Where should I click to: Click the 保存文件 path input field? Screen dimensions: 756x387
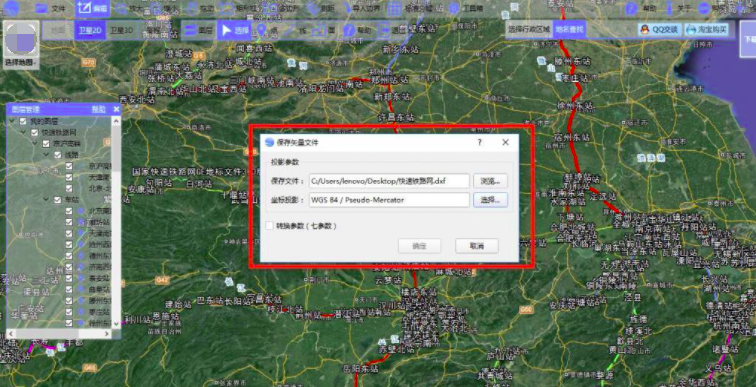tap(390, 181)
